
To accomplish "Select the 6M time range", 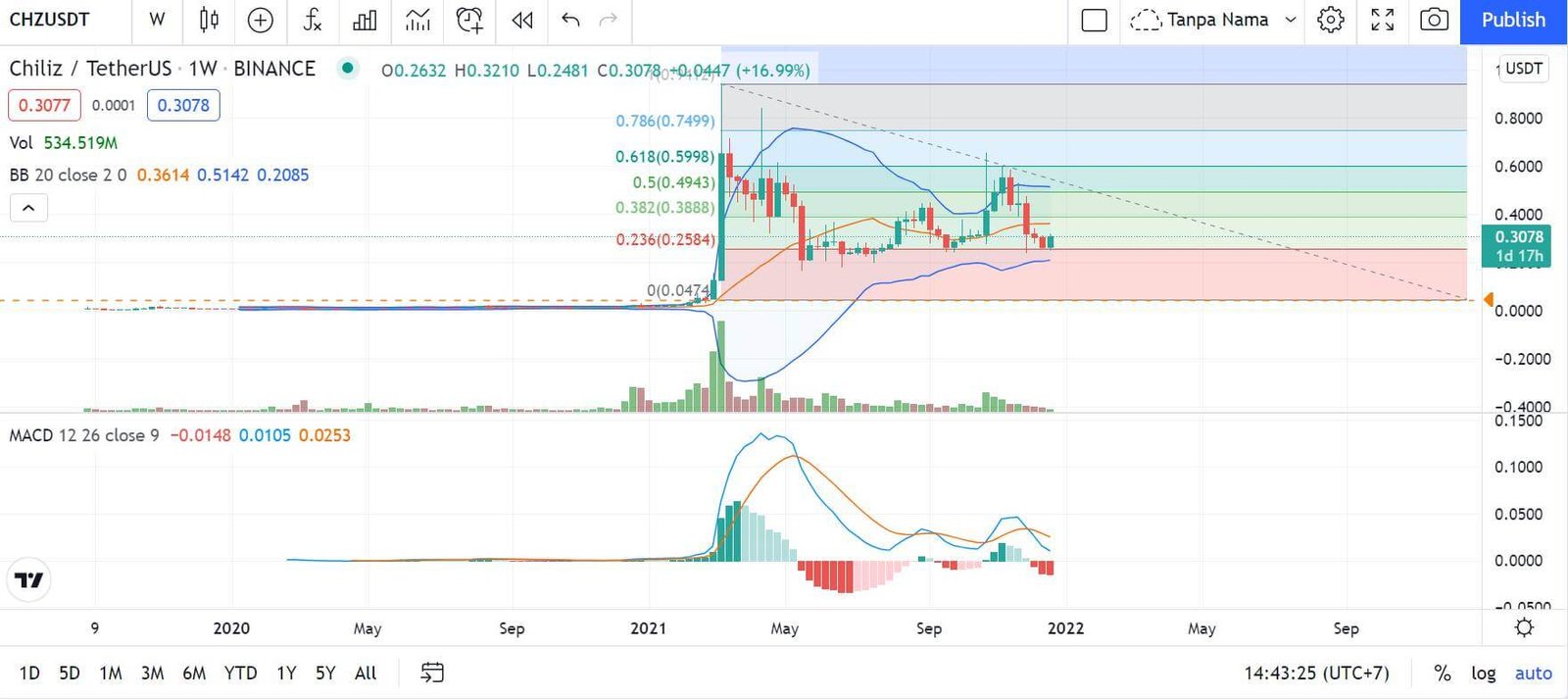I will click(194, 674).
